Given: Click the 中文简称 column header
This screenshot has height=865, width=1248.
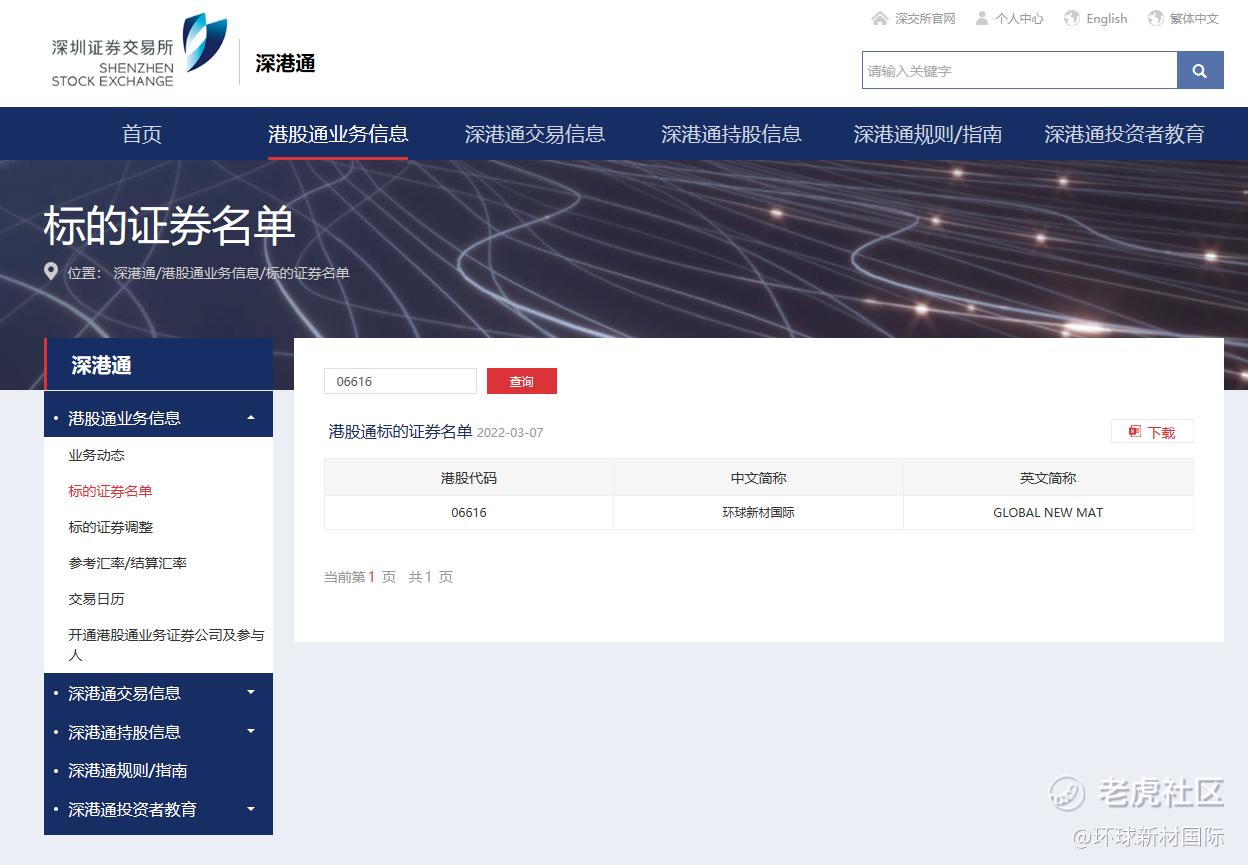Looking at the screenshot, I should pos(759,478).
